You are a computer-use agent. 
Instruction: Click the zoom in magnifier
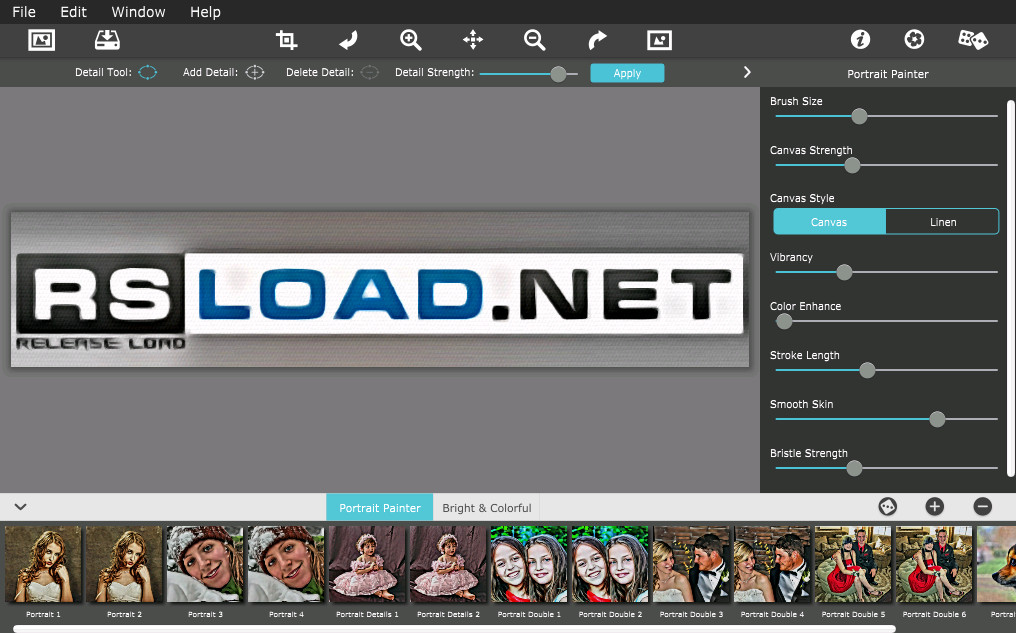tap(411, 40)
